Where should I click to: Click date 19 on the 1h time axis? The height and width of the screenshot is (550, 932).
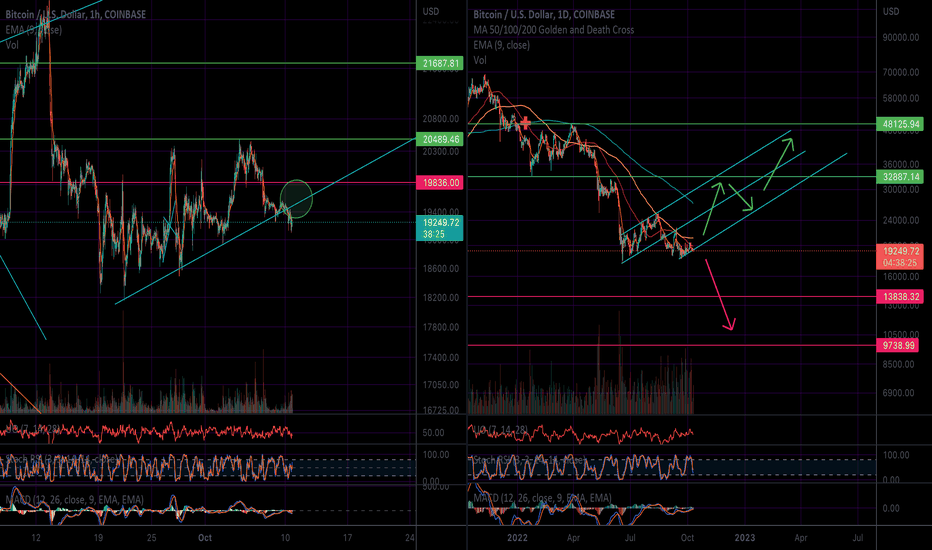coord(98,538)
